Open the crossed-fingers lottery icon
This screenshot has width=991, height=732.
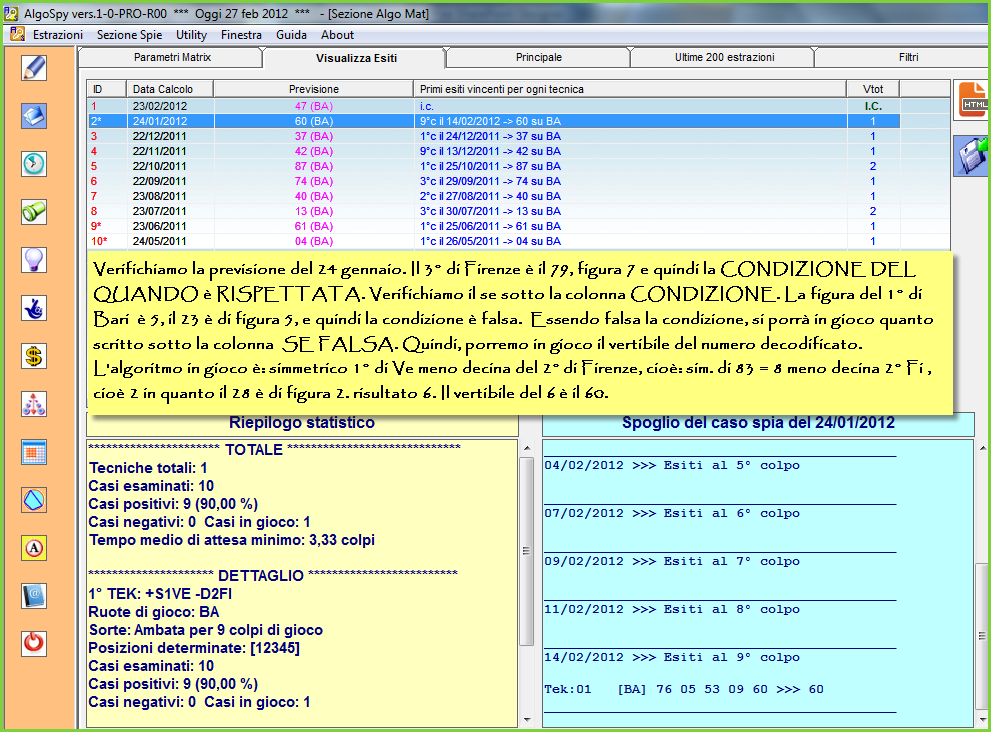pyautogui.click(x=34, y=308)
